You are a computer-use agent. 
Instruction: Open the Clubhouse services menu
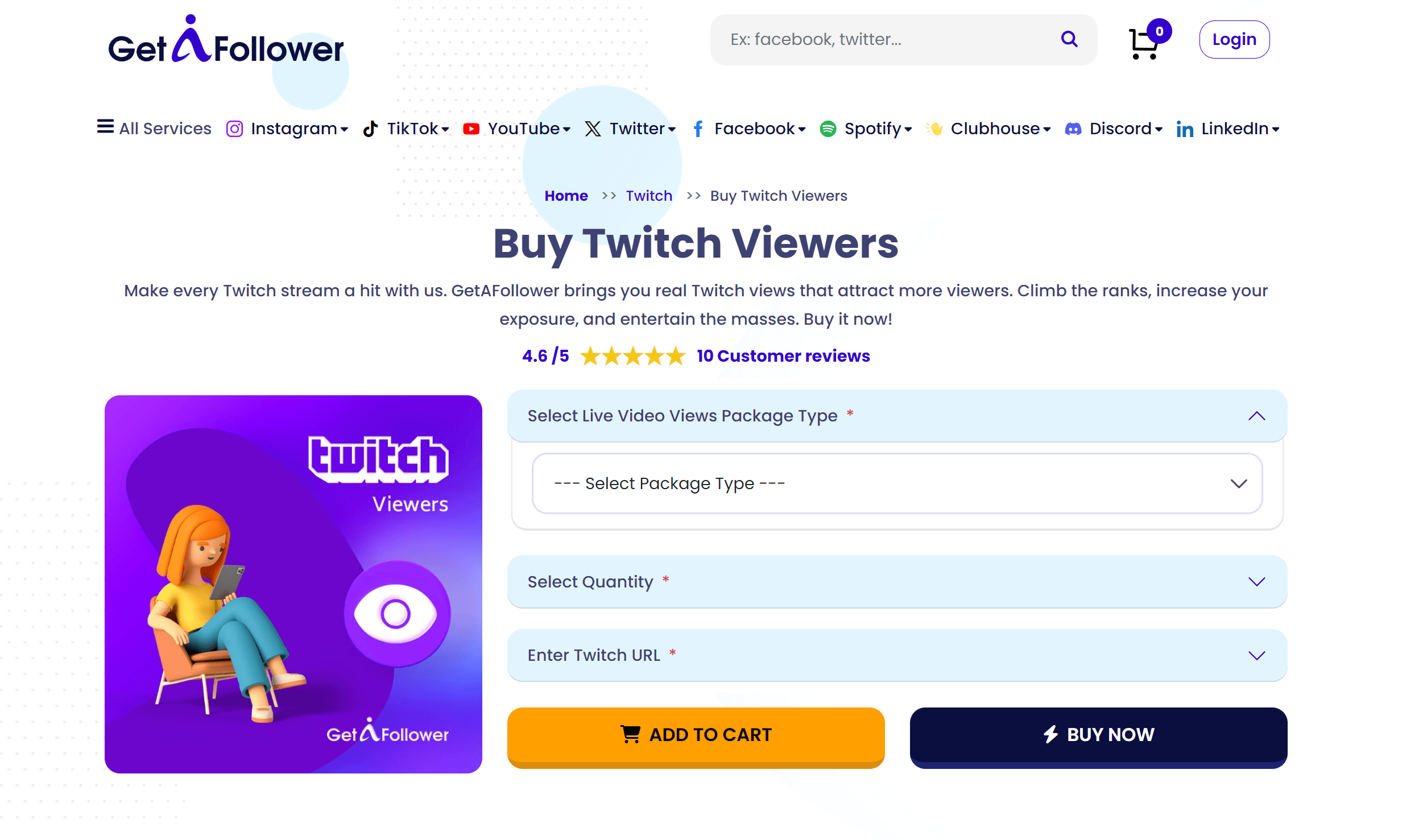click(x=988, y=129)
